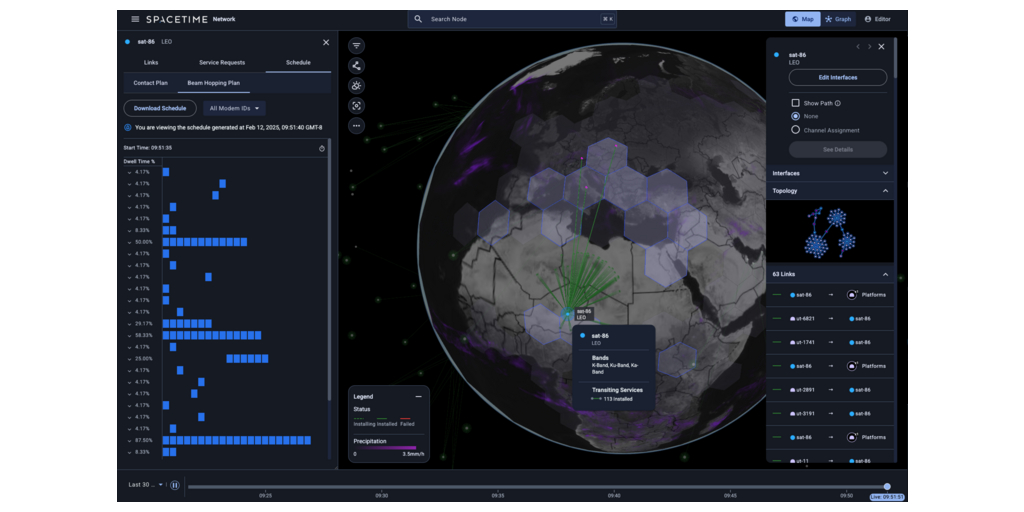1024x512 pixels.
Task: Click the map filter icon
Action: pyautogui.click(x=357, y=46)
